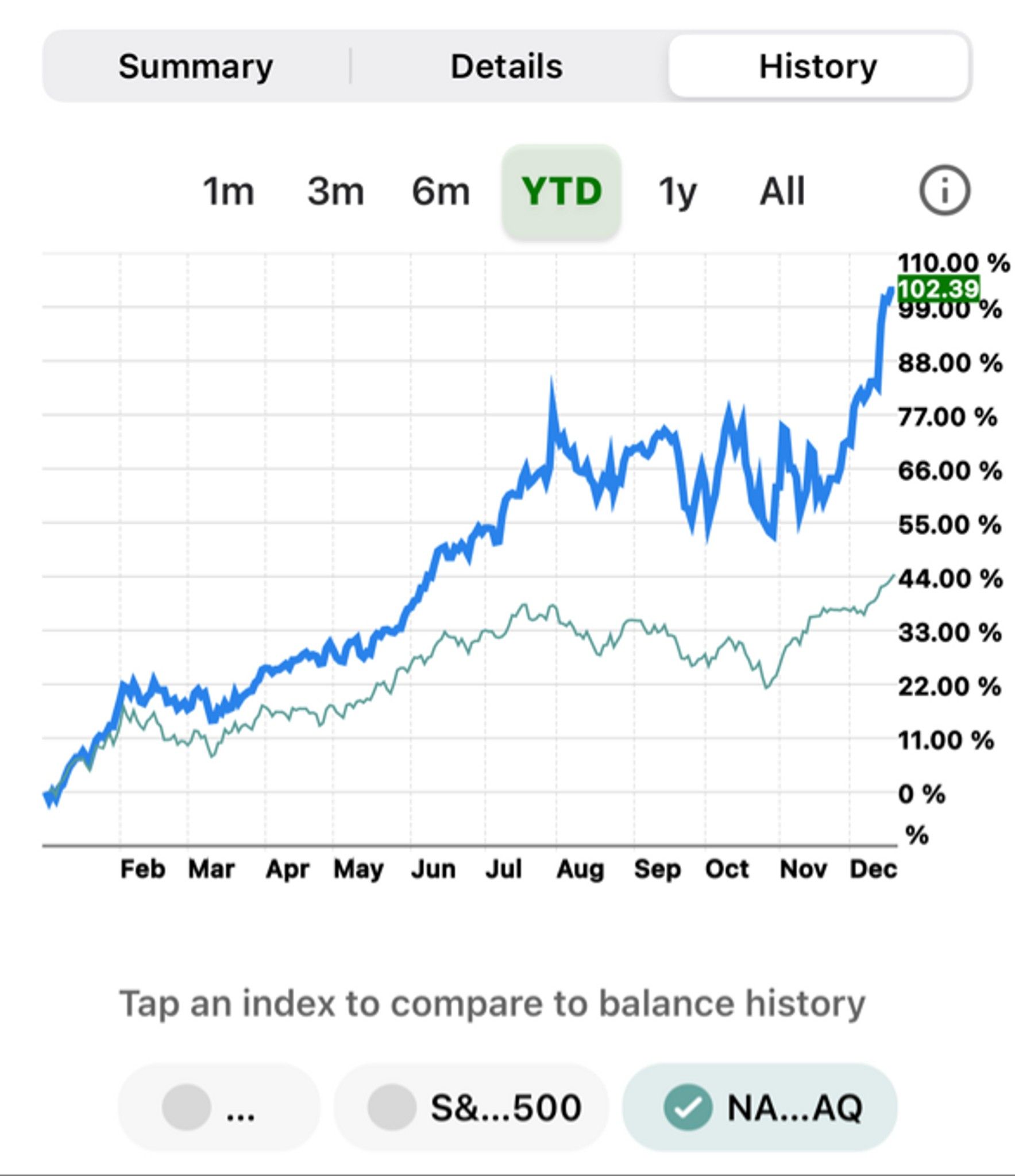Click the 55.00 % axis label
The width and height of the screenshot is (1015, 1176).
click(950, 525)
